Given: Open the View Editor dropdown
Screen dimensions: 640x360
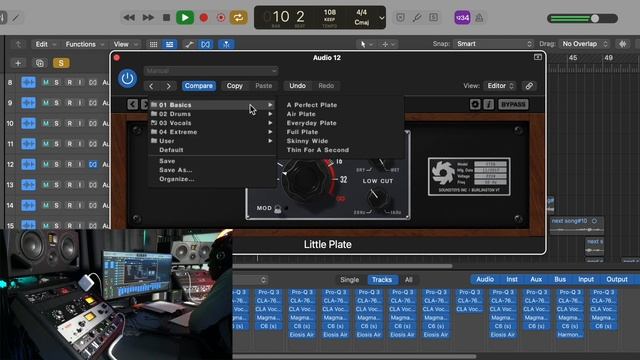Looking at the screenshot, I should (x=500, y=86).
